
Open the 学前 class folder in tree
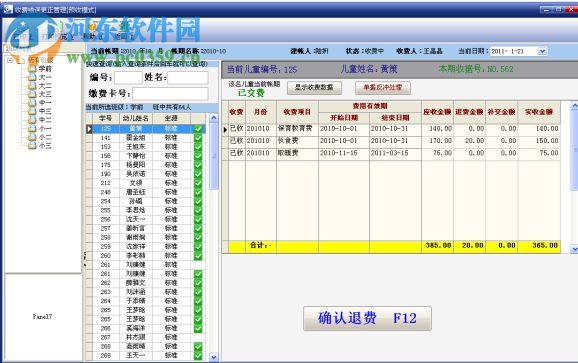(41, 69)
